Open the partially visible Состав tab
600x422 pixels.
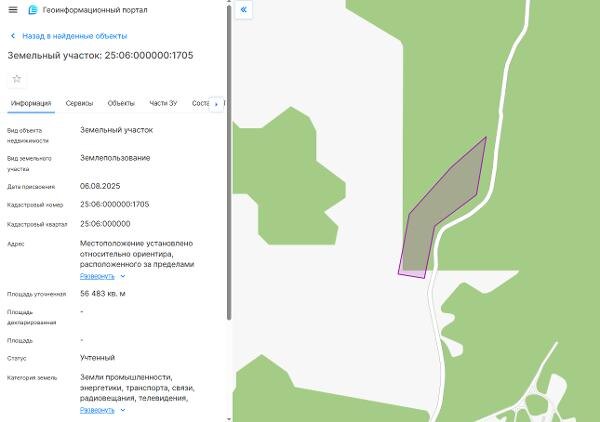click(200, 103)
